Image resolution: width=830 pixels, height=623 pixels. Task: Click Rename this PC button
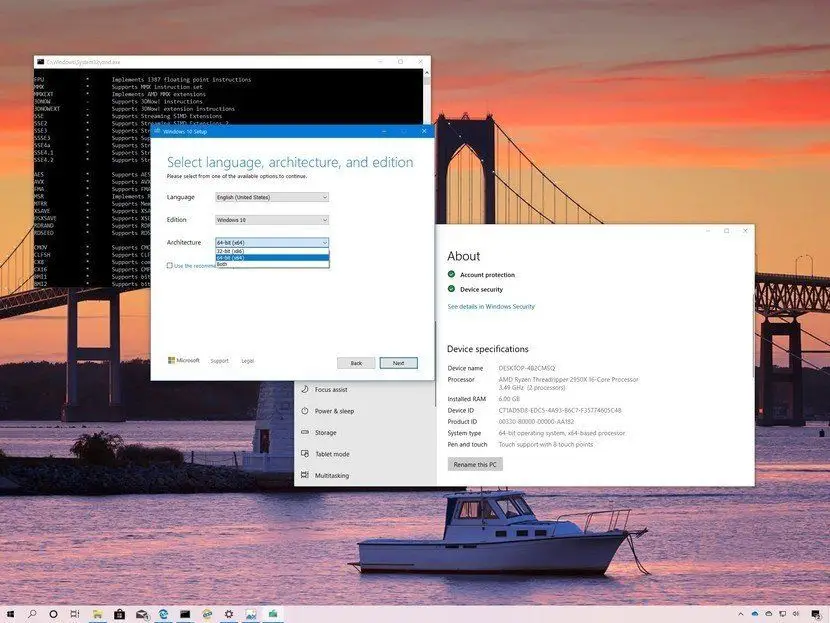tap(475, 464)
